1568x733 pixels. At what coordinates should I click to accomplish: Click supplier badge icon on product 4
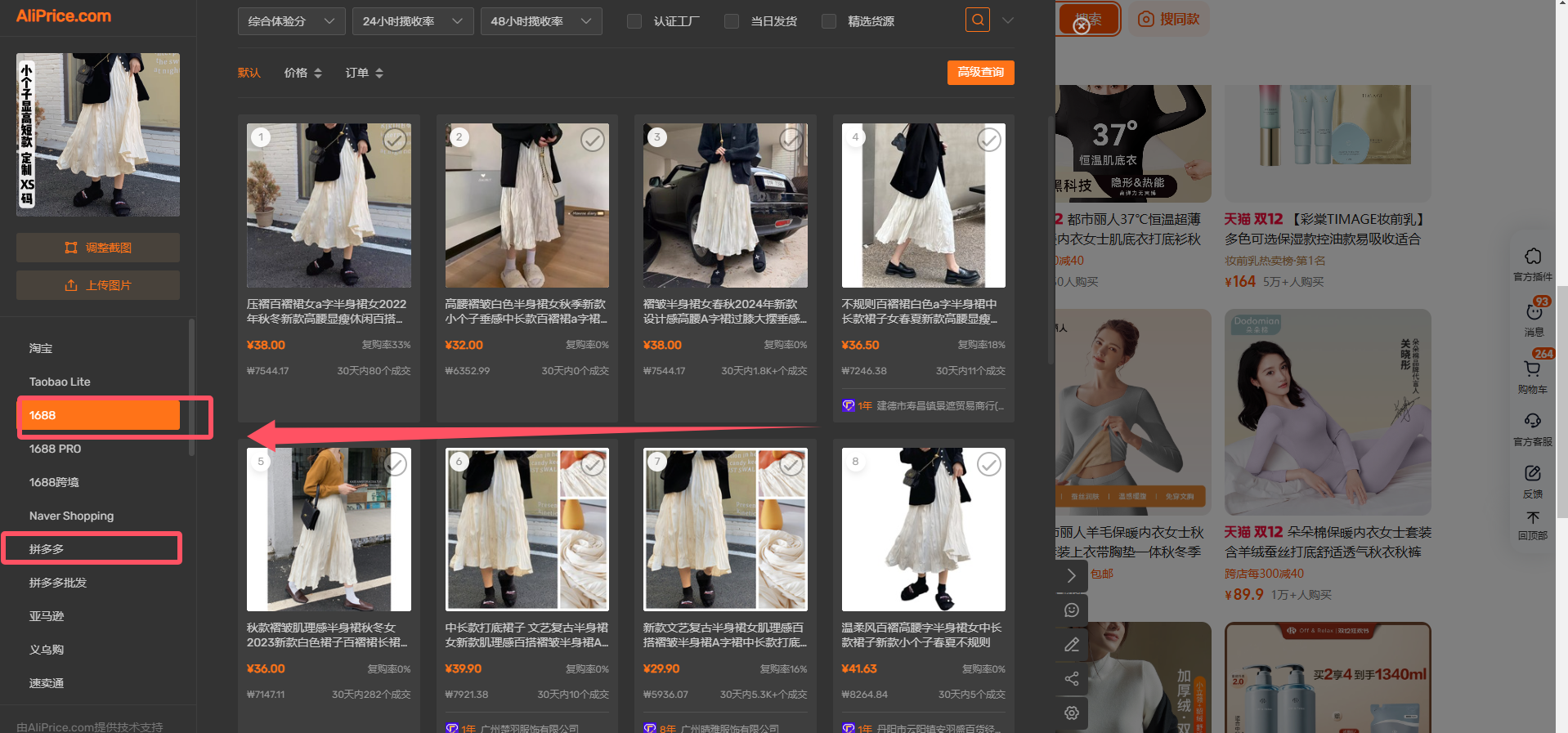tap(848, 405)
